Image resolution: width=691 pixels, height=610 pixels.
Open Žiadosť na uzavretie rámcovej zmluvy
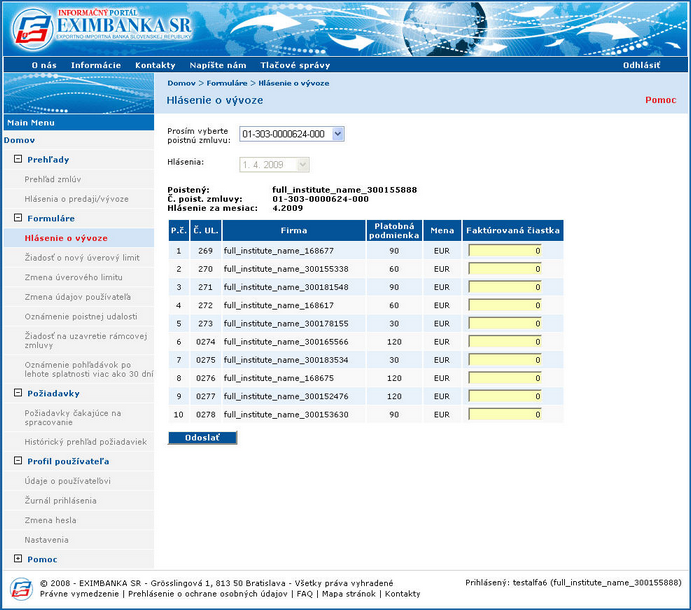click(x=85, y=341)
